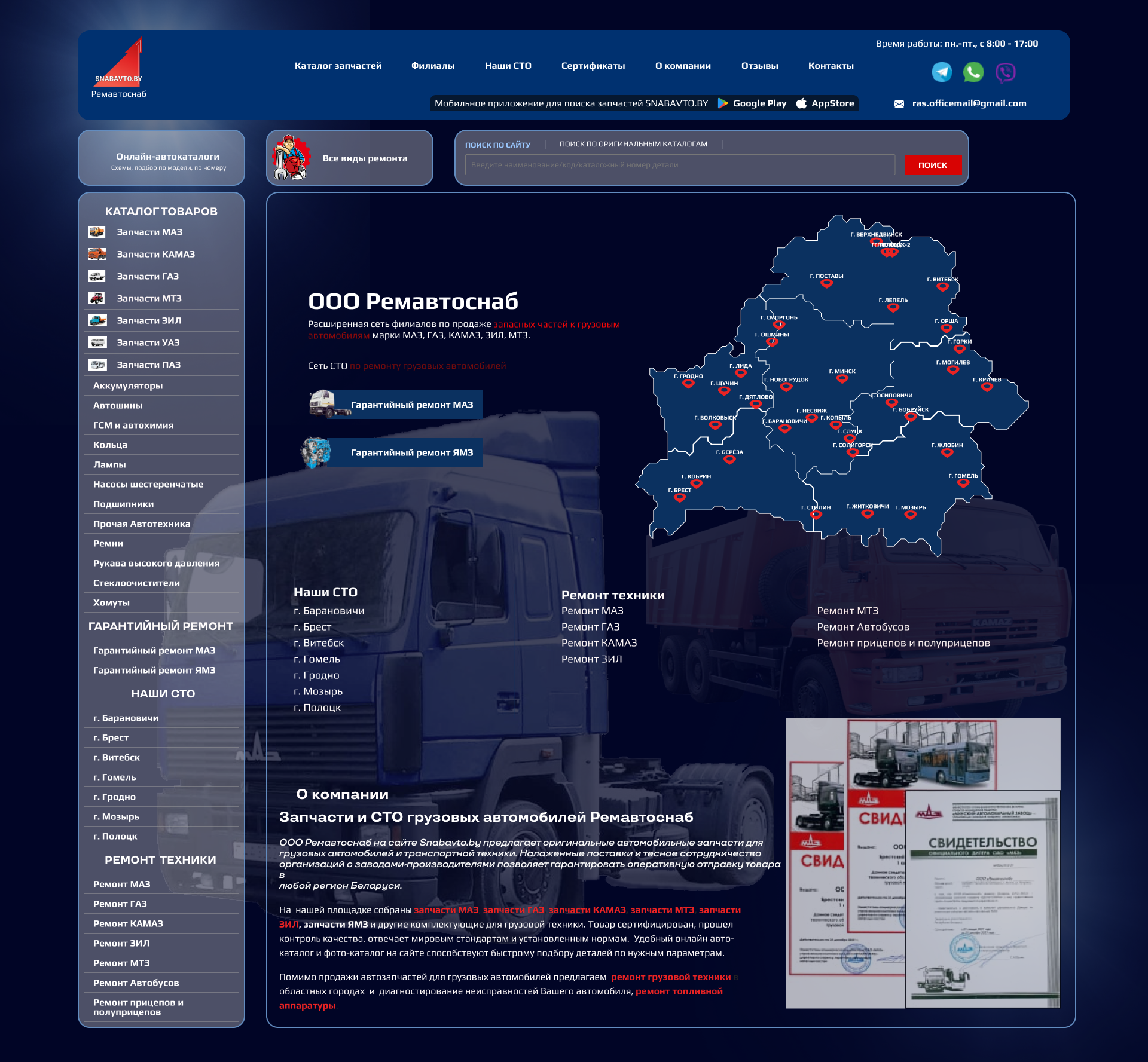Open the Отзывы menu item
The width and height of the screenshot is (1148, 1062).
759,66
